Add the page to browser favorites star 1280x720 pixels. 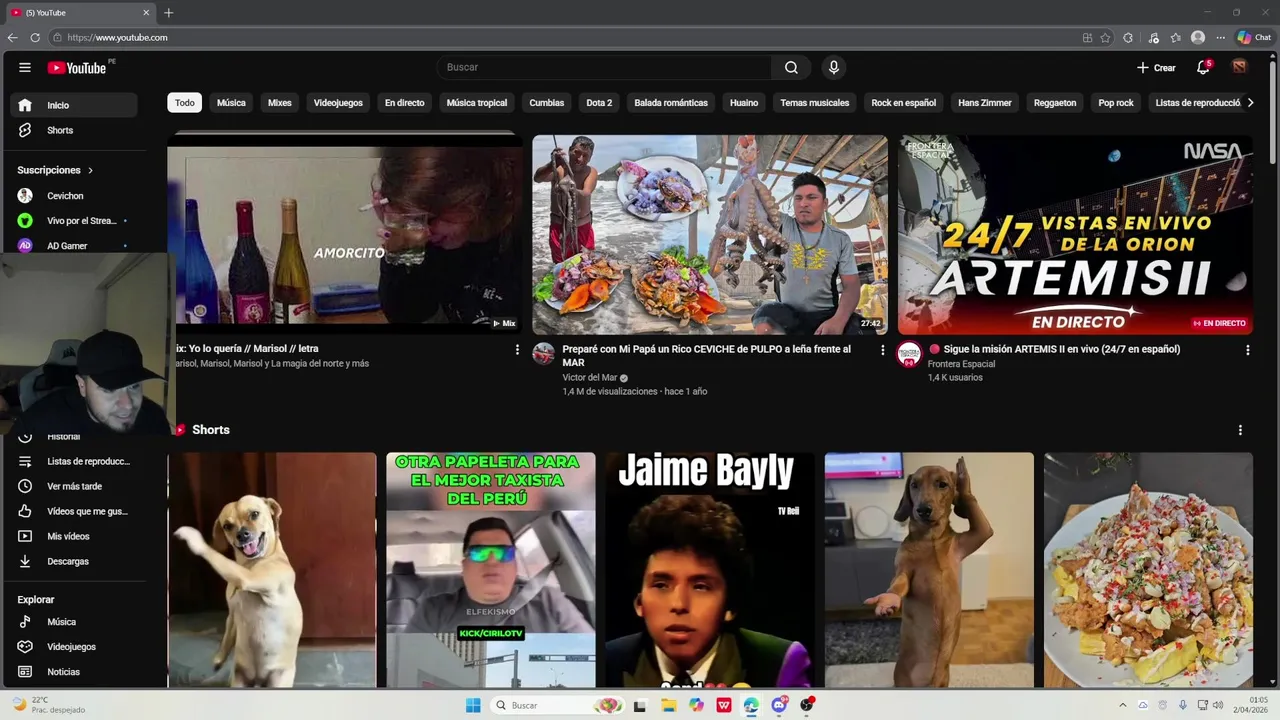click(1105, 38)
